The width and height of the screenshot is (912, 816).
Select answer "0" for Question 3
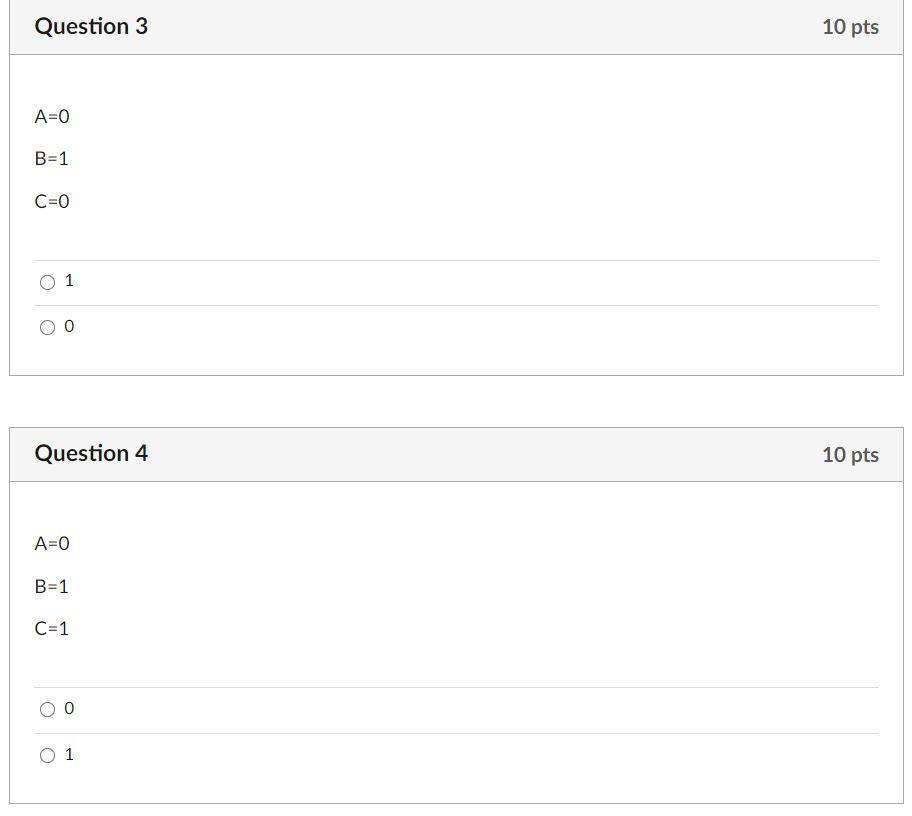click(x=47, y=326)
